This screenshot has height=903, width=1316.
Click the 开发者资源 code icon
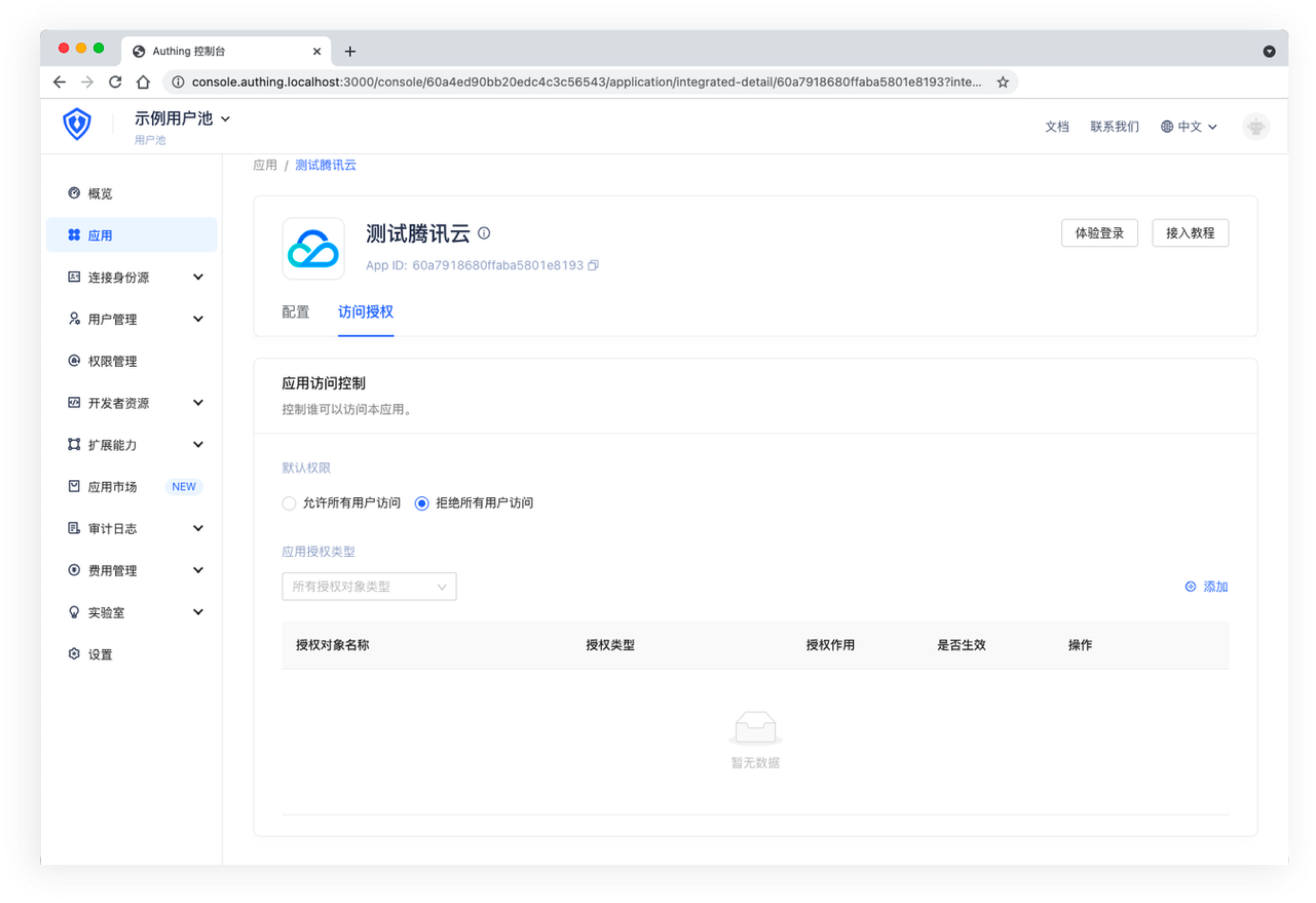point(74,403)
